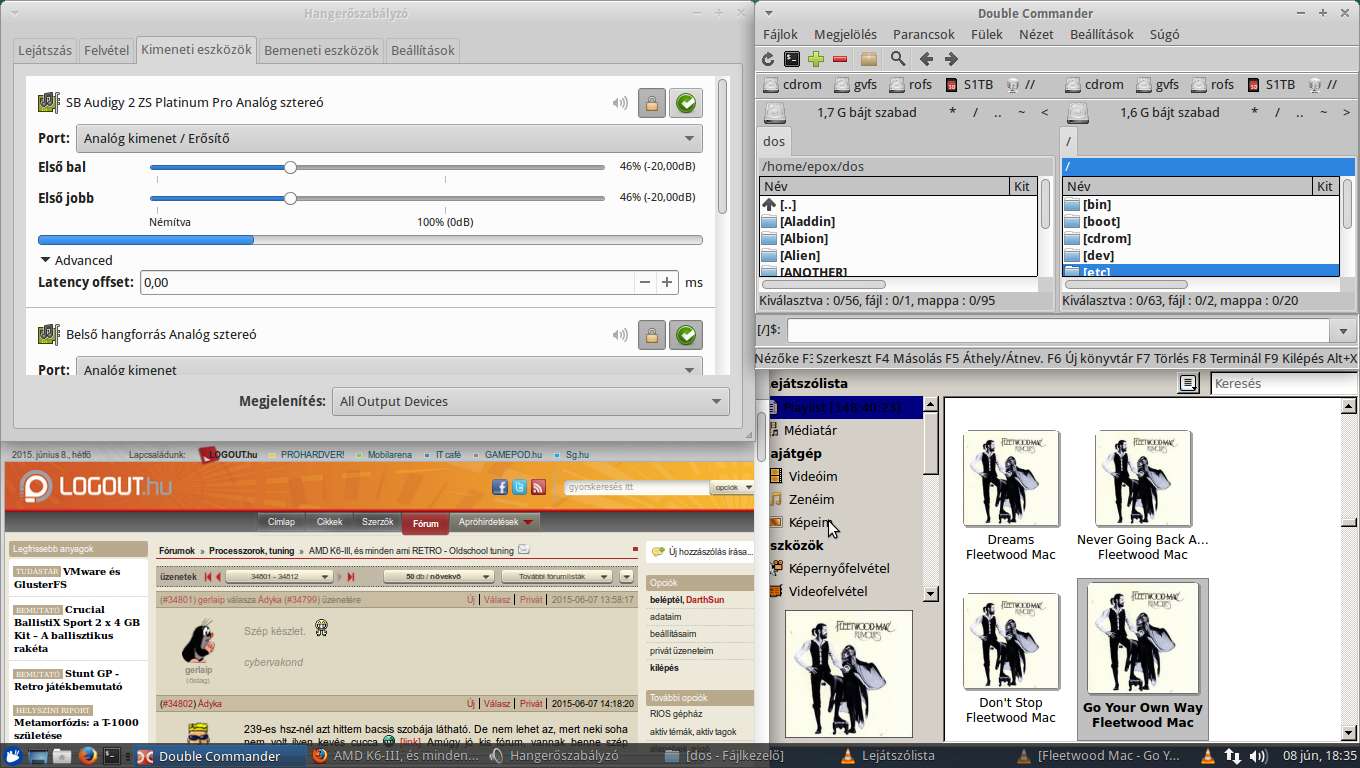Switch to the Felvétel tab
Image resolution: width=1360 pixels, height=768 pixels.
[107, 50]
